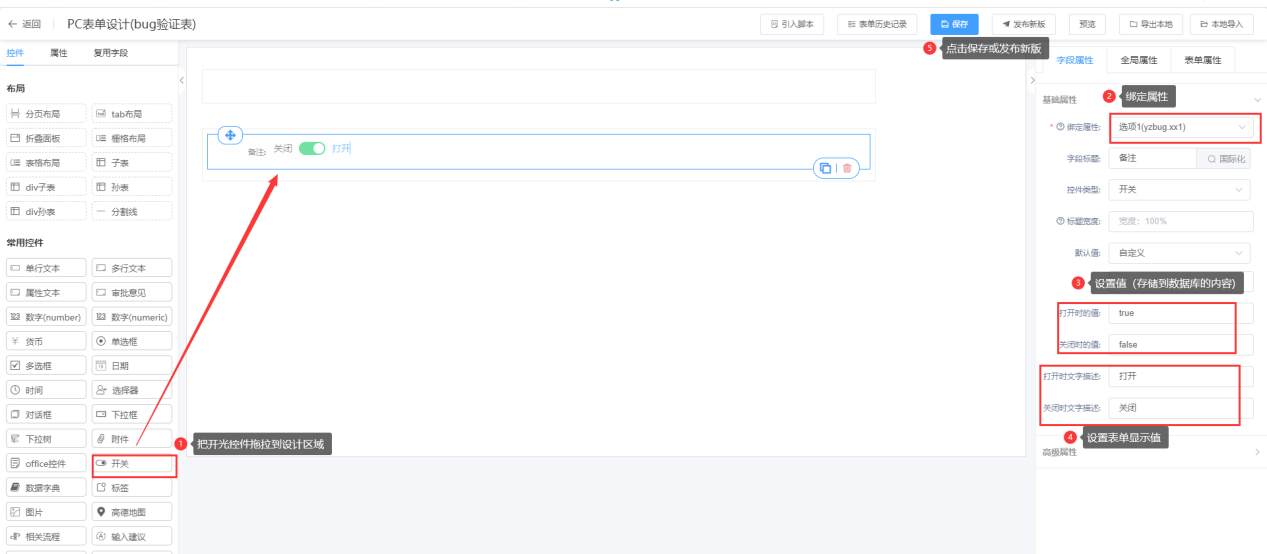
Task: Pick the 数字(number) control
Action: click(46, 317)
